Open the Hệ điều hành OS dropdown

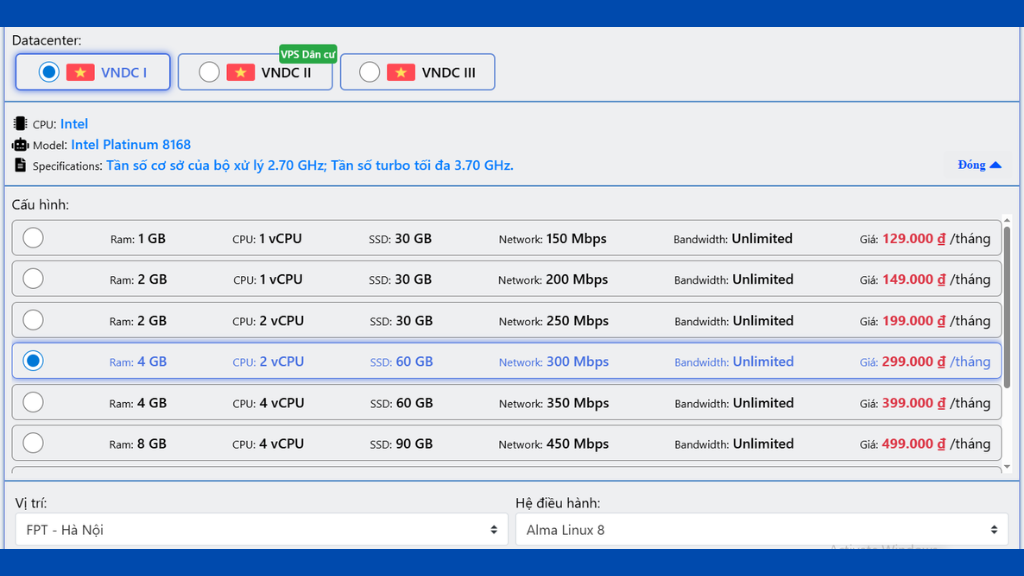pyautogui.click(x=761, y=530)
